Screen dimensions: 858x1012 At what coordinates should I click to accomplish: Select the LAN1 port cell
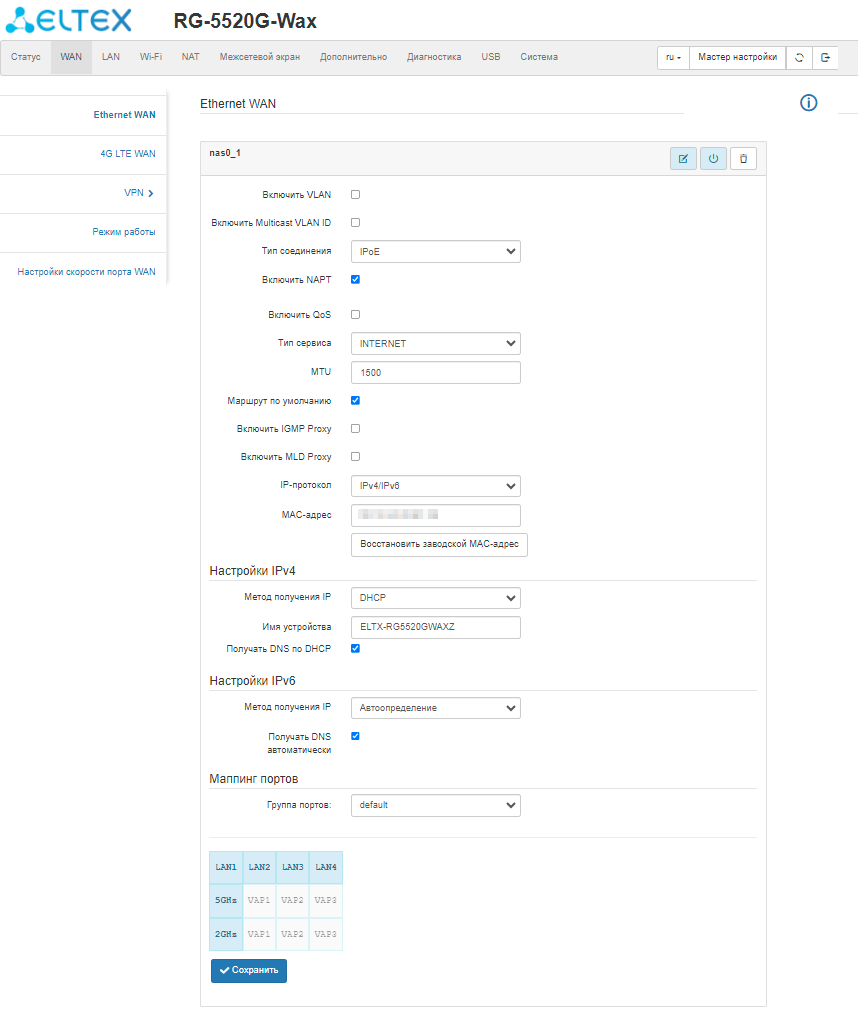226,866
